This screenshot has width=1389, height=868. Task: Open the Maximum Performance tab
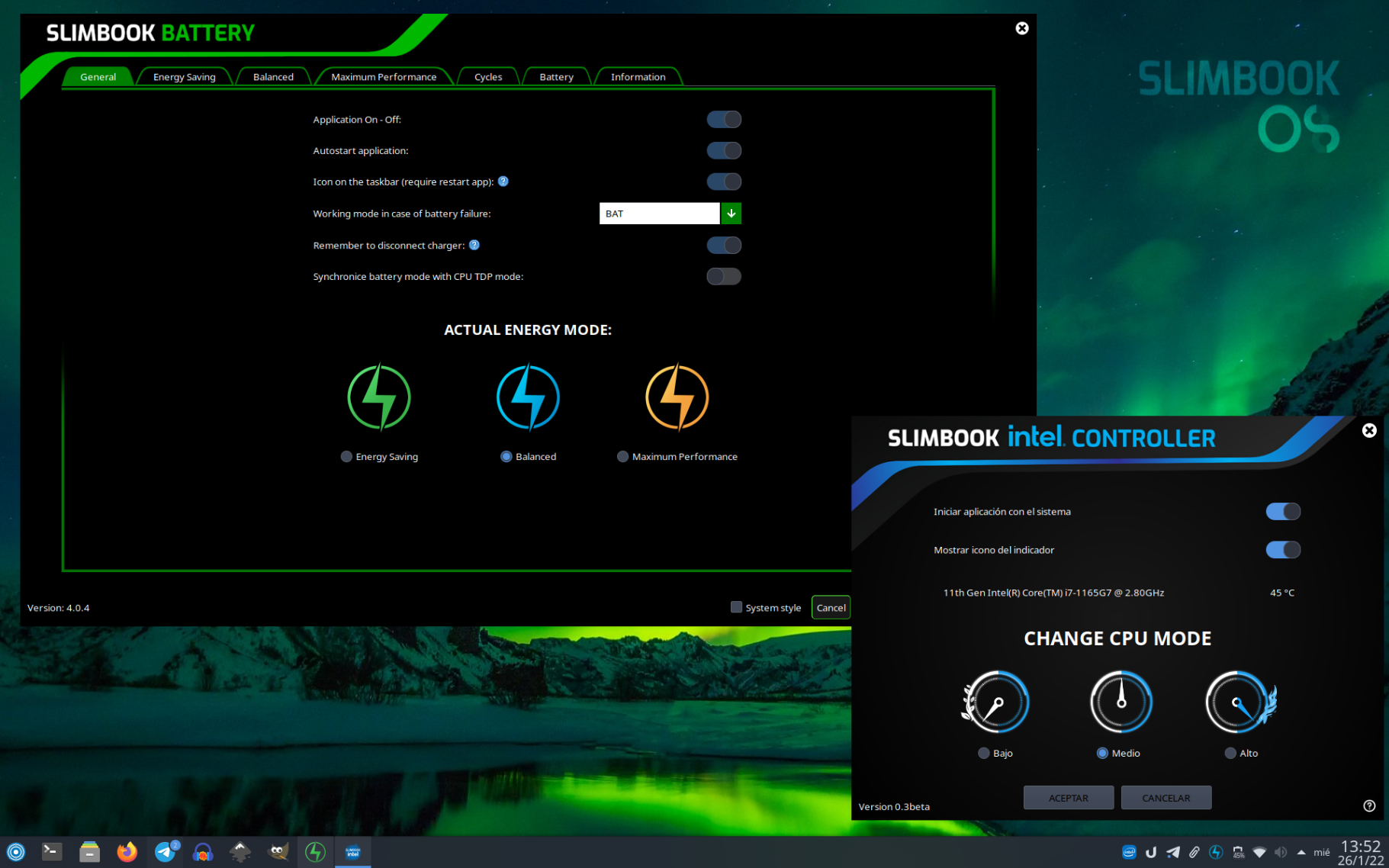(x=384, y=76)
